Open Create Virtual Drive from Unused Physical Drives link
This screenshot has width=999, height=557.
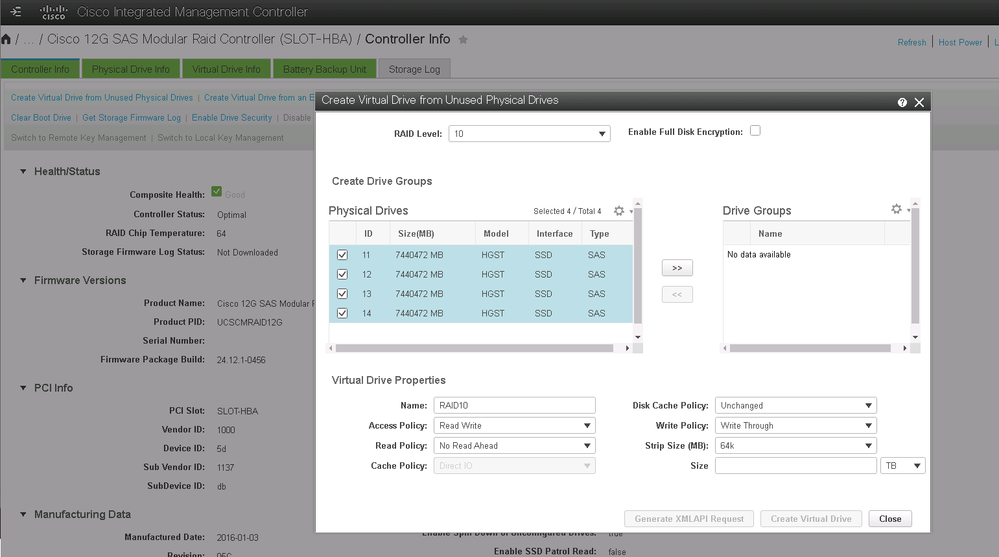[x=102, y=98]
